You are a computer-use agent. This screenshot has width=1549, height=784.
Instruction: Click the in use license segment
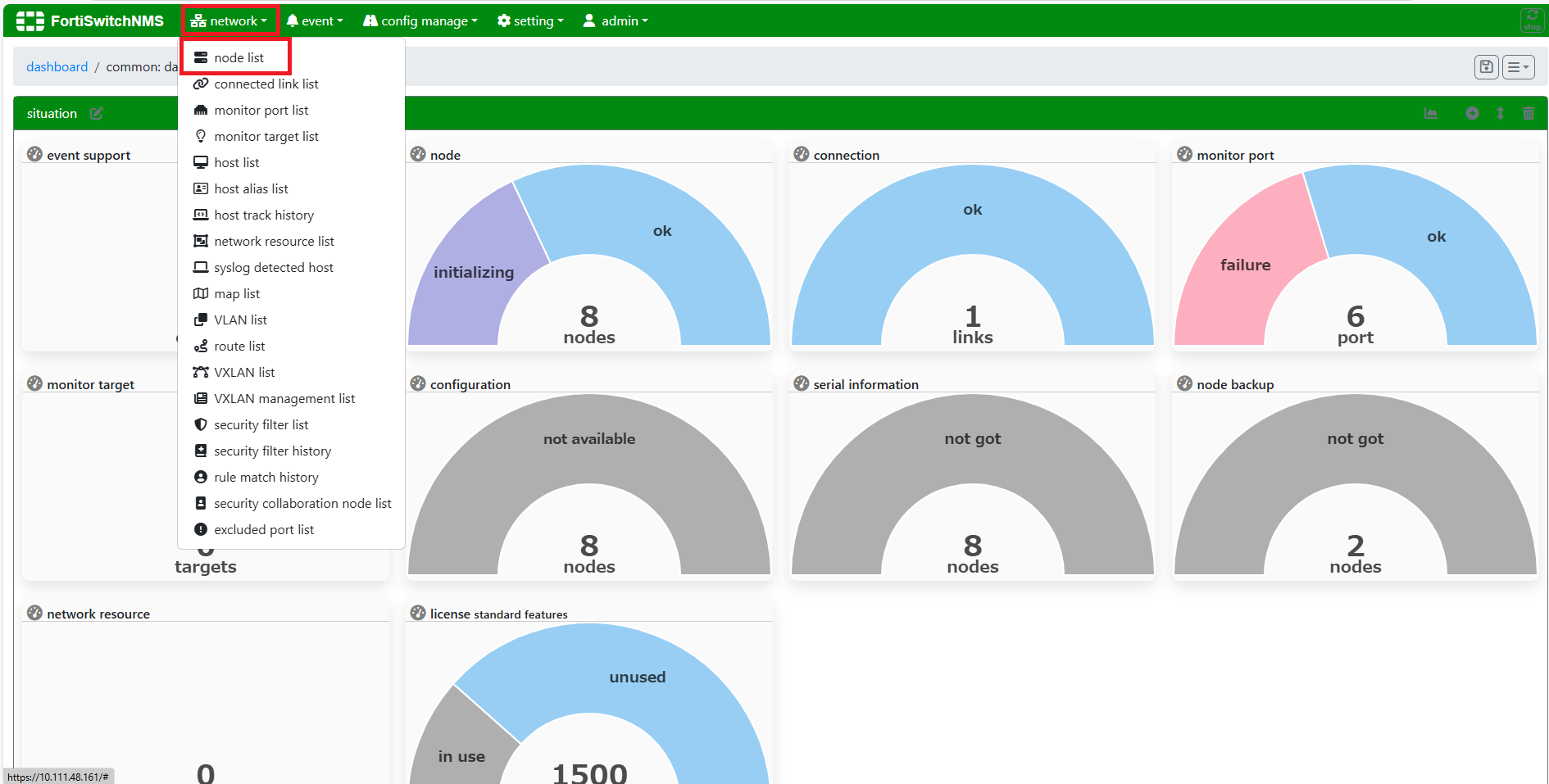pos(461,756)
